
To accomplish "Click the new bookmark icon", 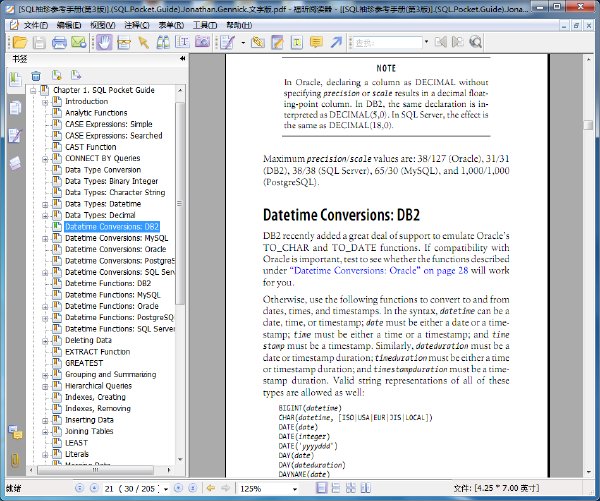I will [57, 75].
